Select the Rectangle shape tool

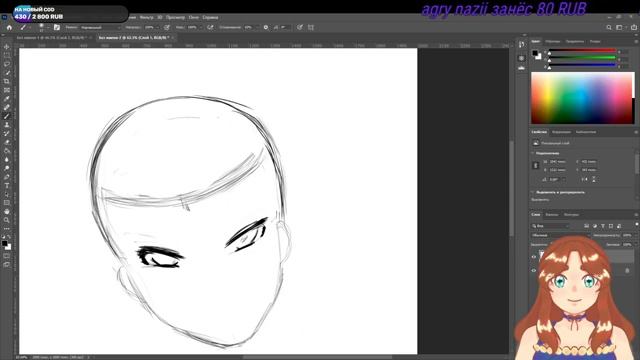[7, 202]
